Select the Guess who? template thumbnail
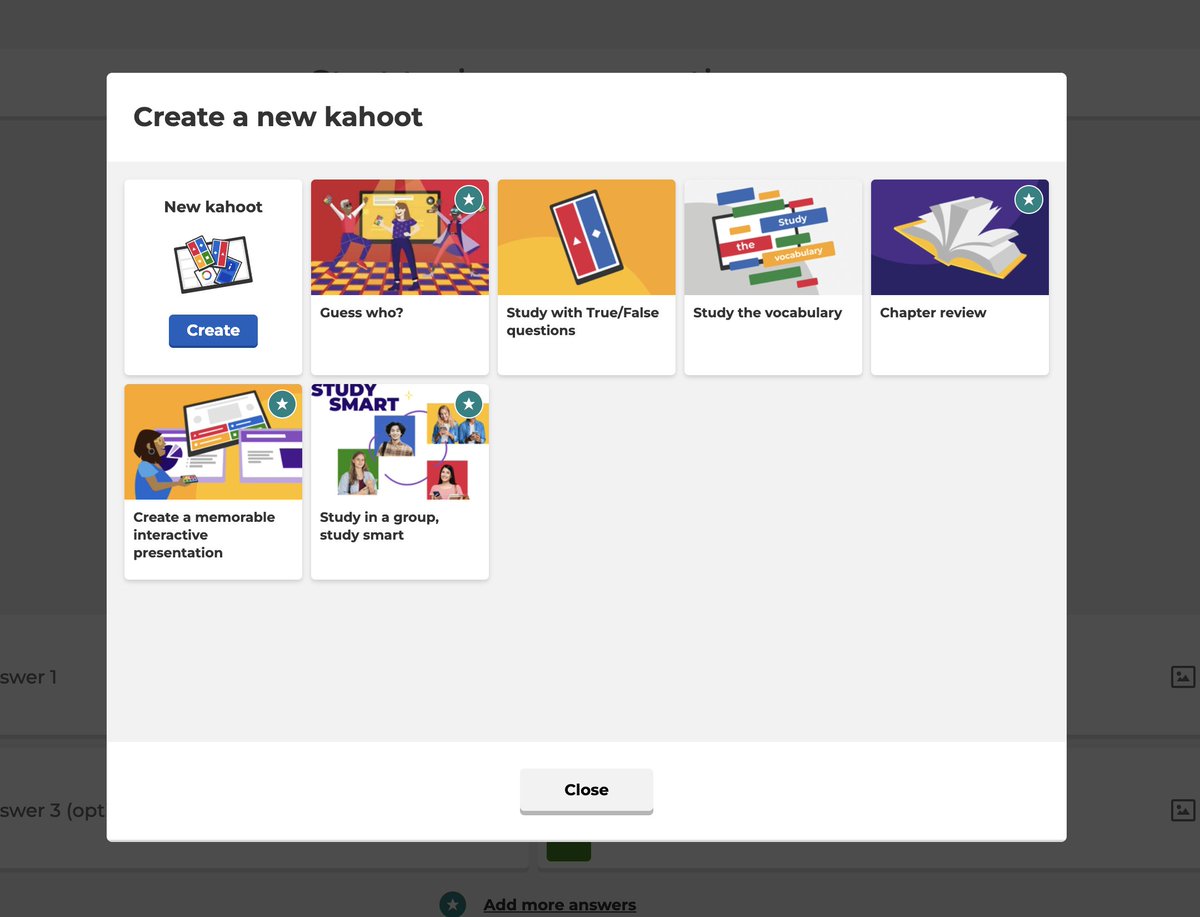 (399, 236)
